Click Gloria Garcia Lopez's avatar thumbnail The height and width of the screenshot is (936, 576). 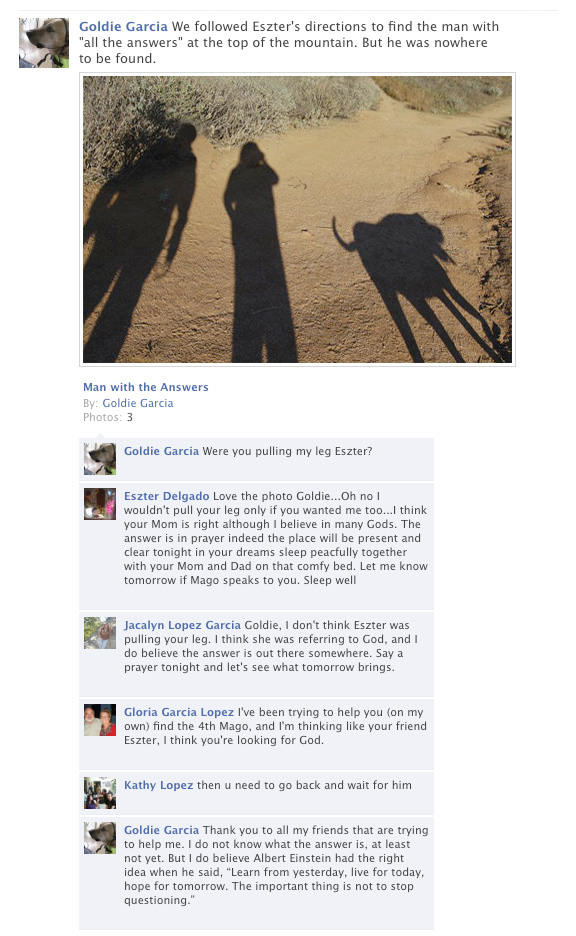click(x=100, y=720)
